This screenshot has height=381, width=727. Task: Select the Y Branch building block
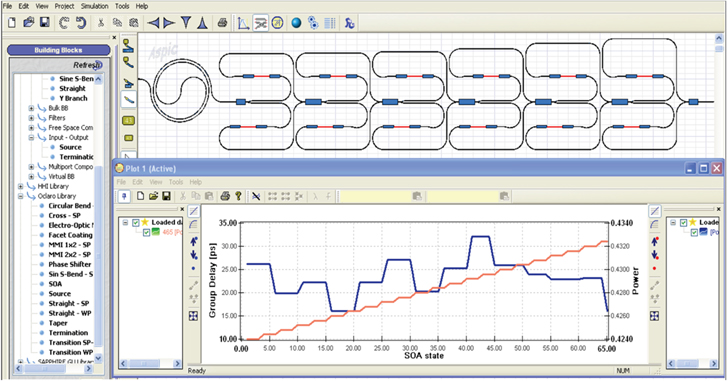pos(73,98)
